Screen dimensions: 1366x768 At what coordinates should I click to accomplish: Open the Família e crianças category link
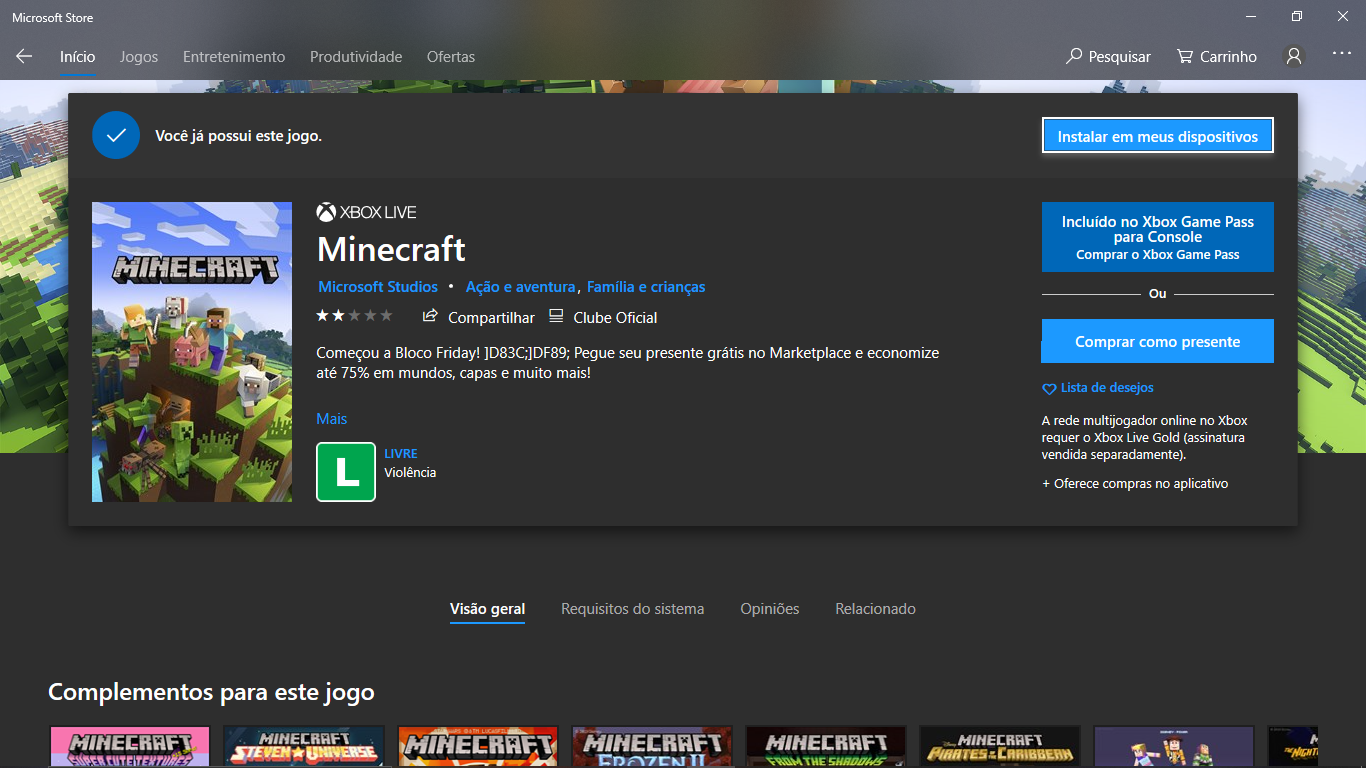click(x=646, y=287)
